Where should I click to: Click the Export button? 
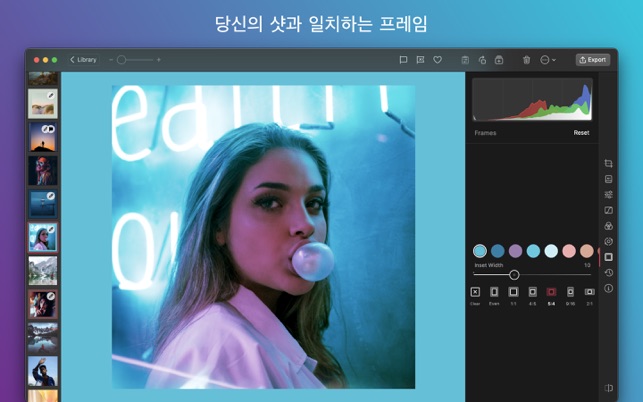pos(593,60)
